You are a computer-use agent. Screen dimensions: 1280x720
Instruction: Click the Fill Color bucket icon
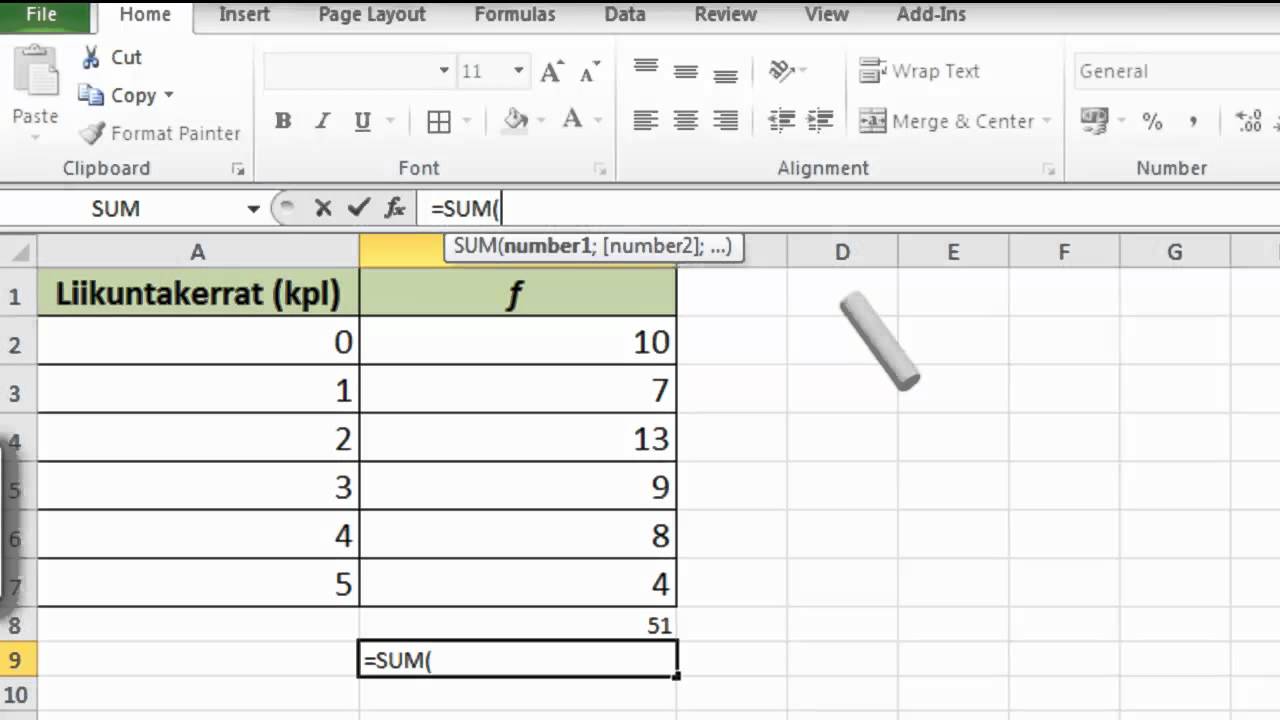(516, 121)
